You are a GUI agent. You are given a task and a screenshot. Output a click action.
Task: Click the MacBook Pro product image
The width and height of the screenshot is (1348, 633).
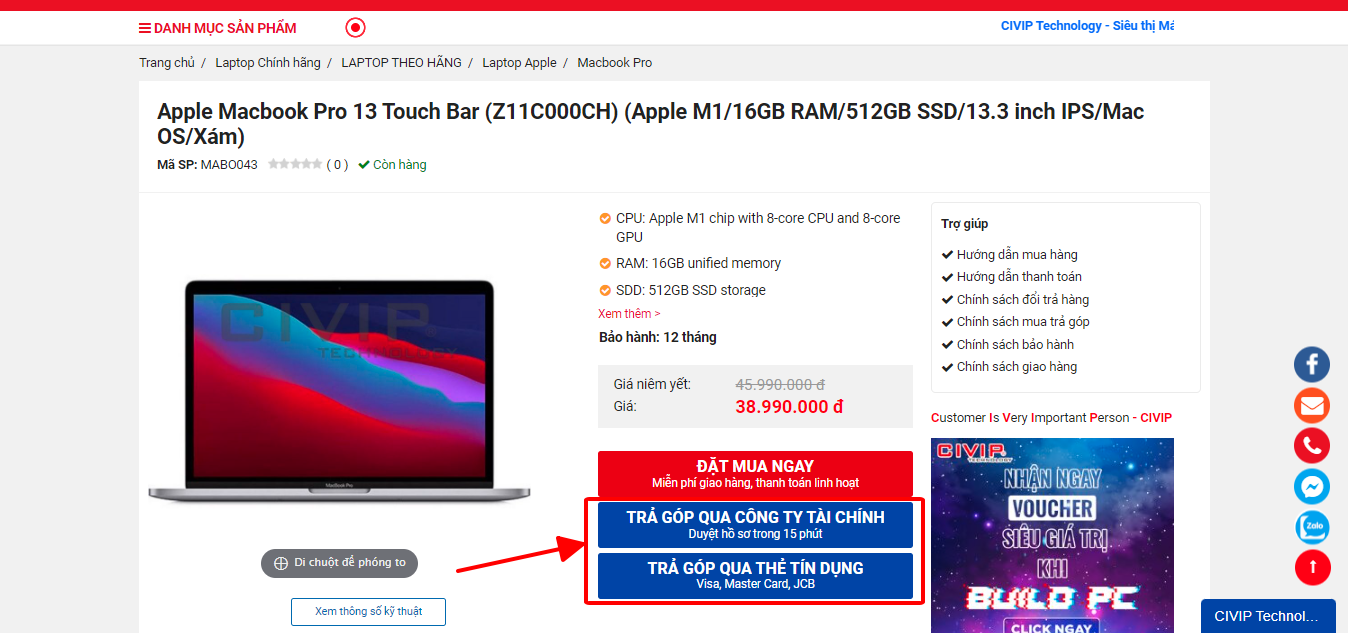point(339,390)
